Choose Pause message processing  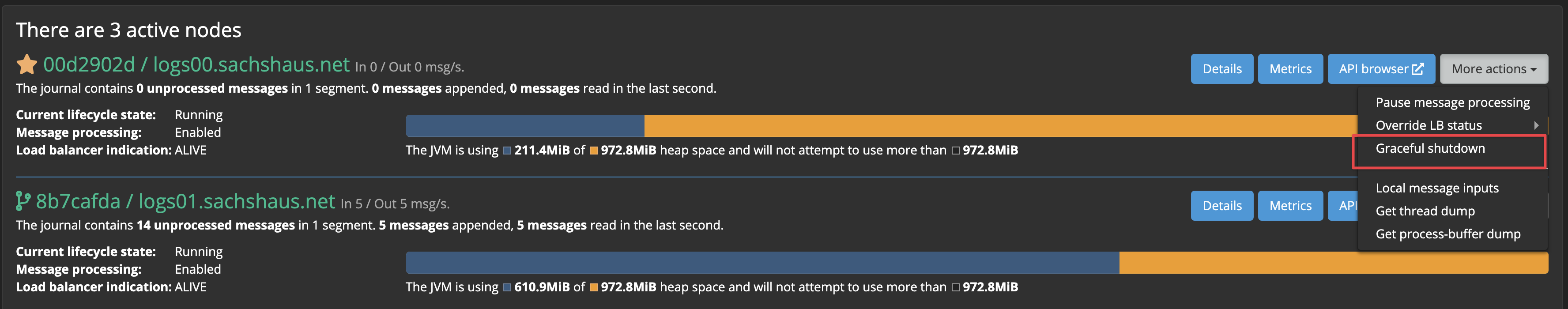pyautogui.click(x=1453, y=102)
